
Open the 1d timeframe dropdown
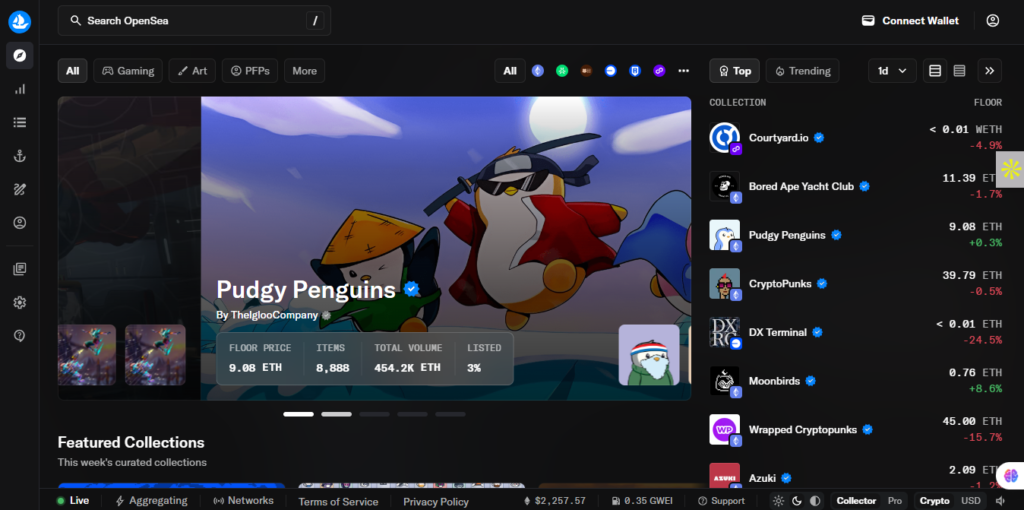[x=892, y=71]
